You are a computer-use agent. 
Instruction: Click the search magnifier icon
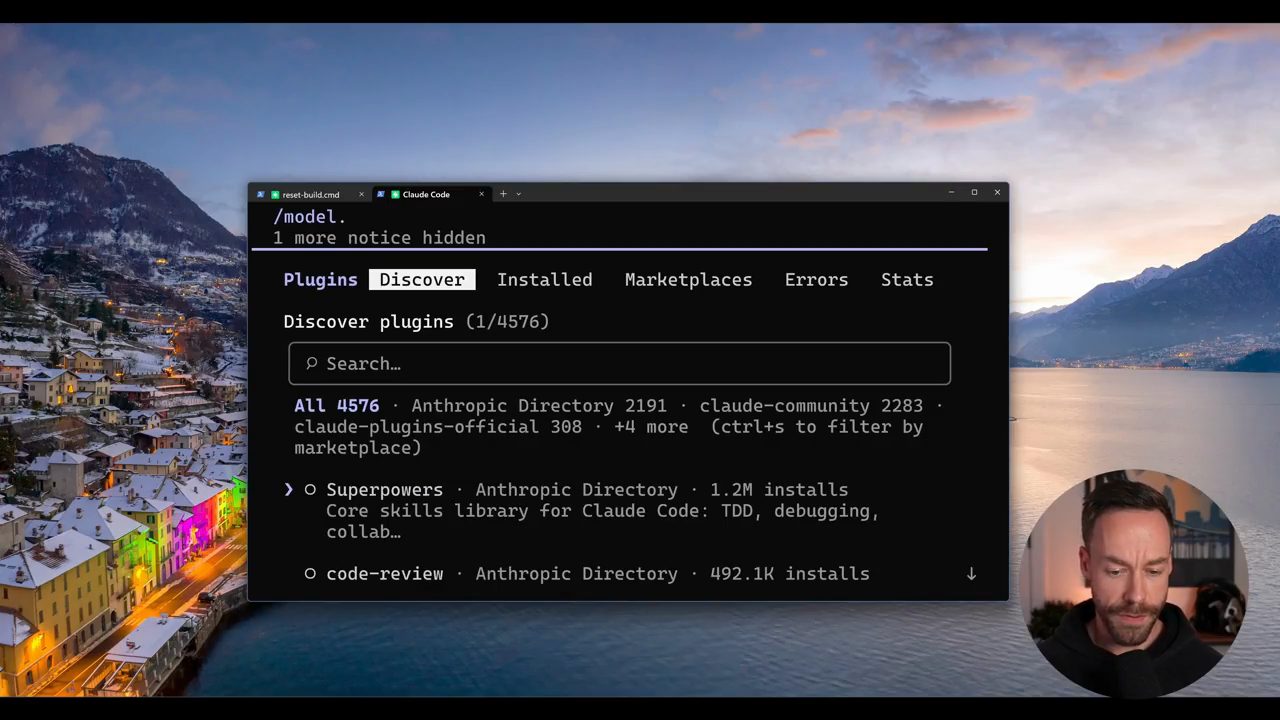coord(311,364)
